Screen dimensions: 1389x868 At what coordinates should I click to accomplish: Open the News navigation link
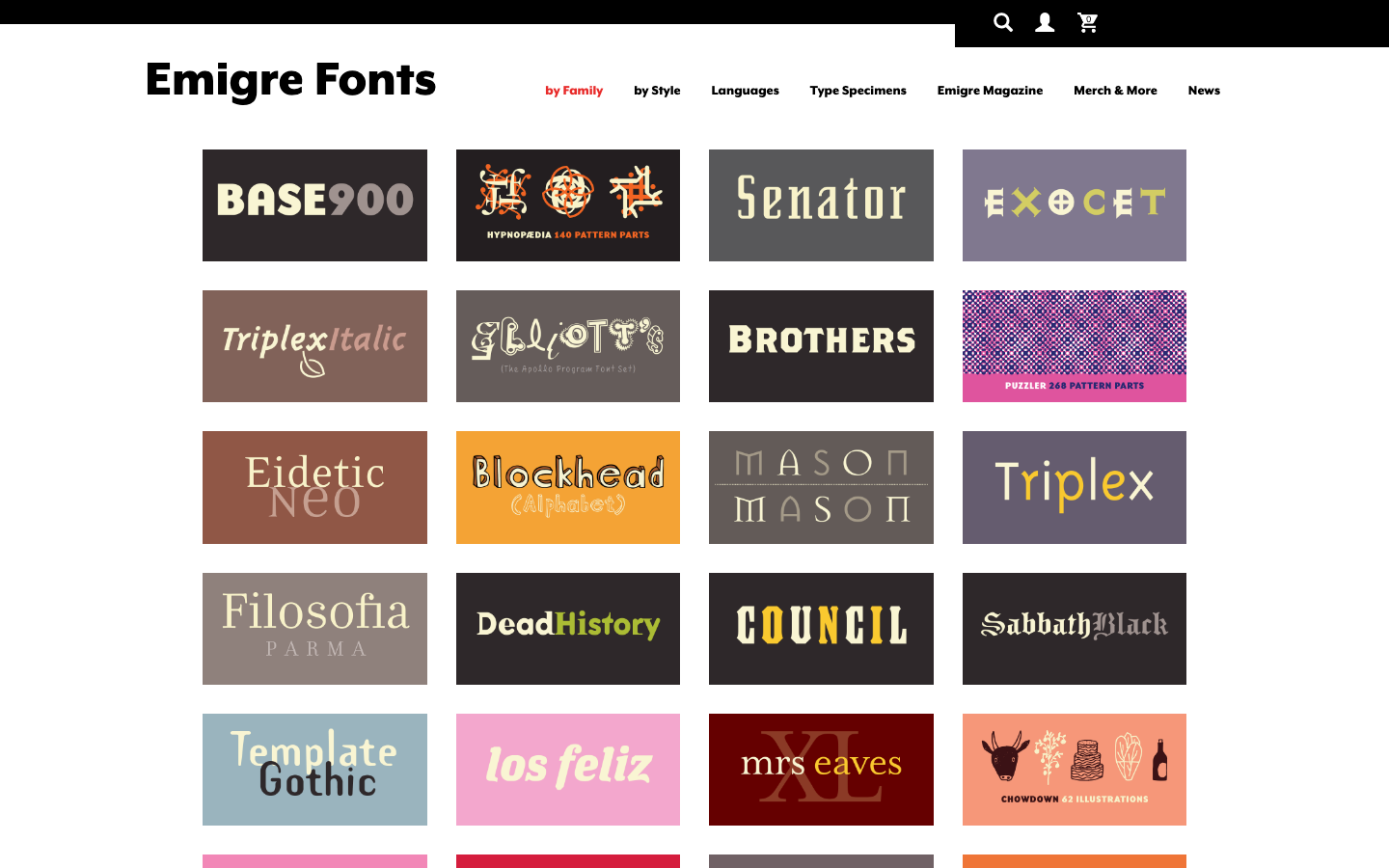(x=1204, y=91)
